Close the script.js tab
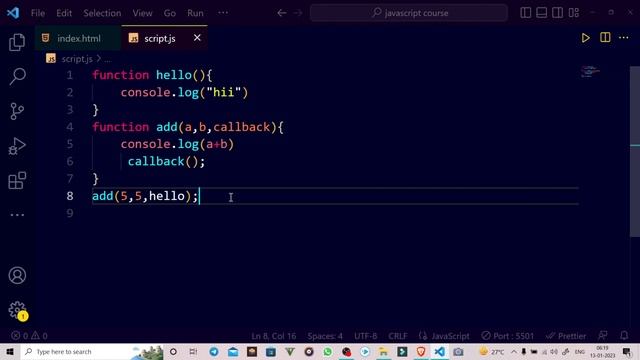 click(x=197, y=38)
